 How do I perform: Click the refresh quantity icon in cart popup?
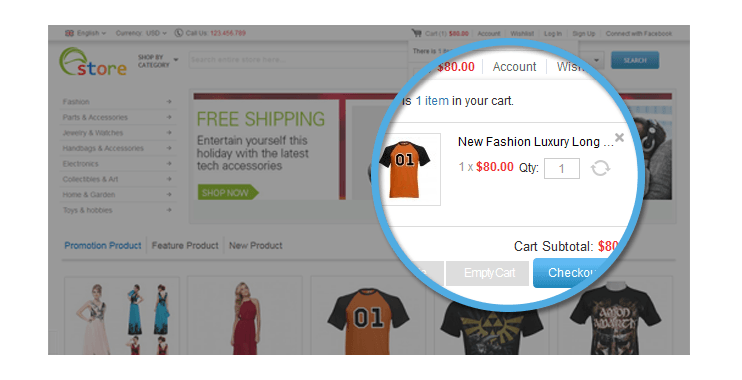click(x=600, y=168)
